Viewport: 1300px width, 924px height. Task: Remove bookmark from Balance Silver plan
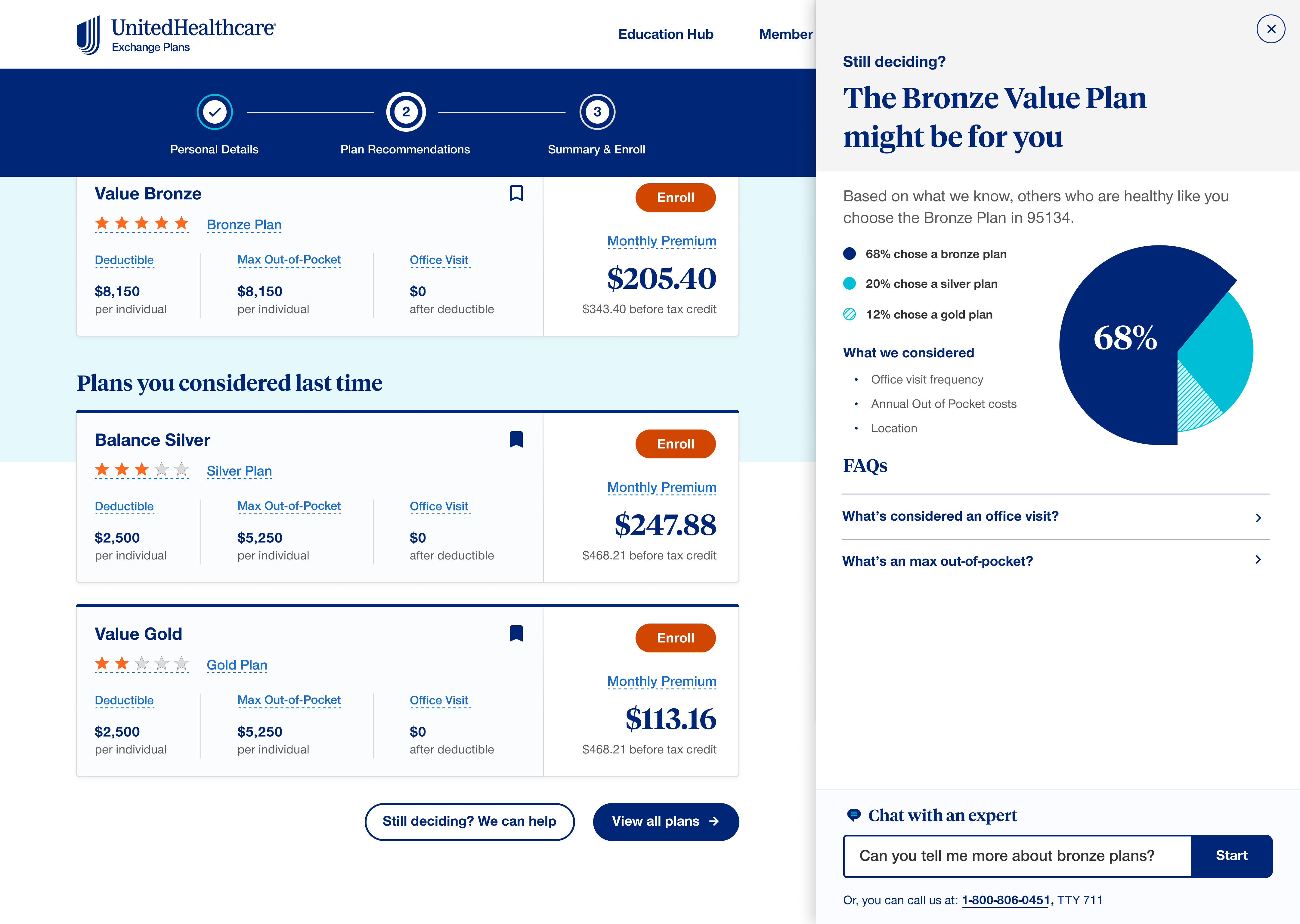coord(516,439)
